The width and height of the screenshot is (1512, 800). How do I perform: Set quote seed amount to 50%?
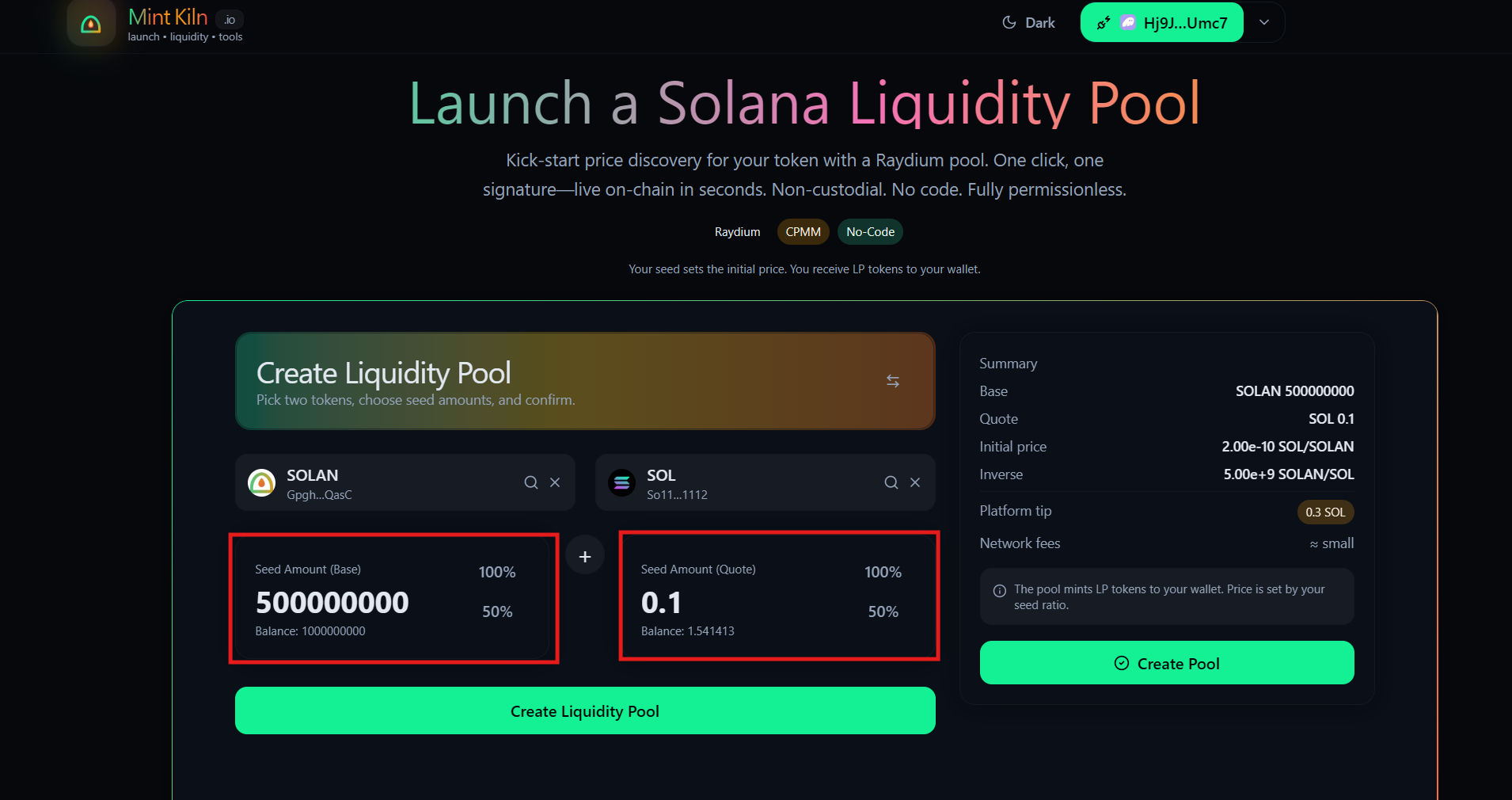click(x=883, y=611)
